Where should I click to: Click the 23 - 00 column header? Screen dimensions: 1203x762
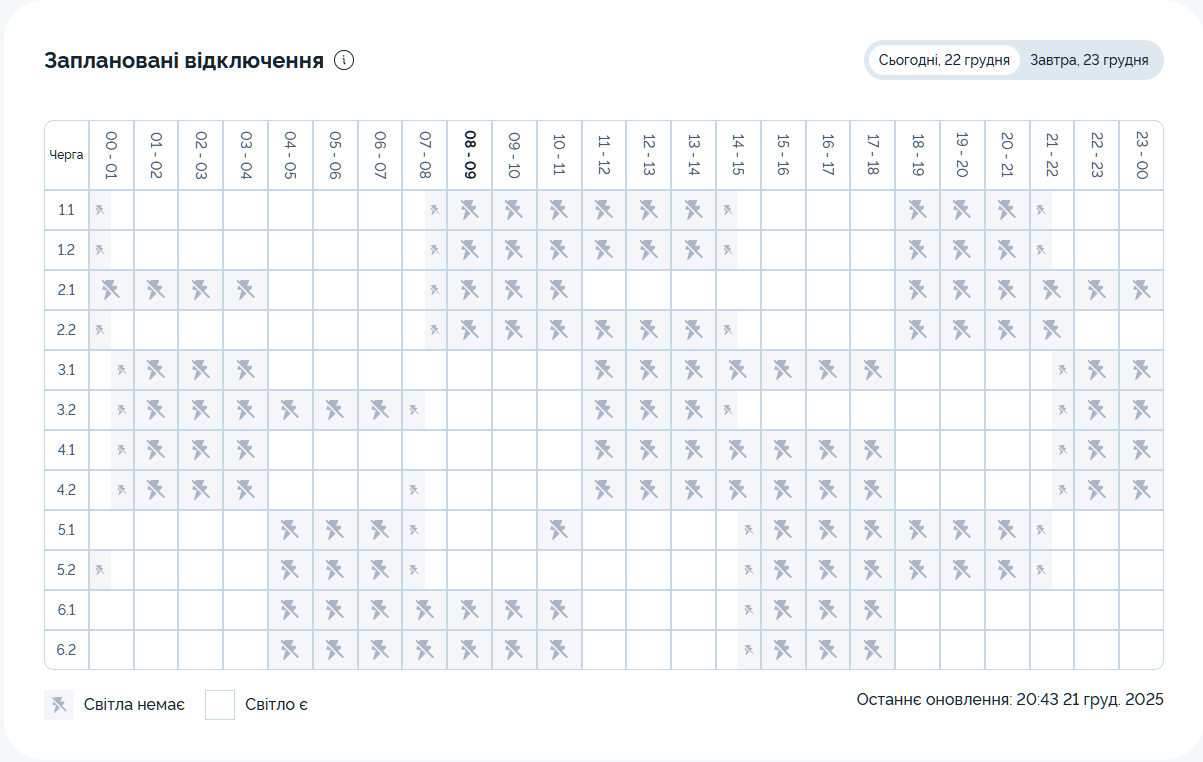(x=1141, y=155)
